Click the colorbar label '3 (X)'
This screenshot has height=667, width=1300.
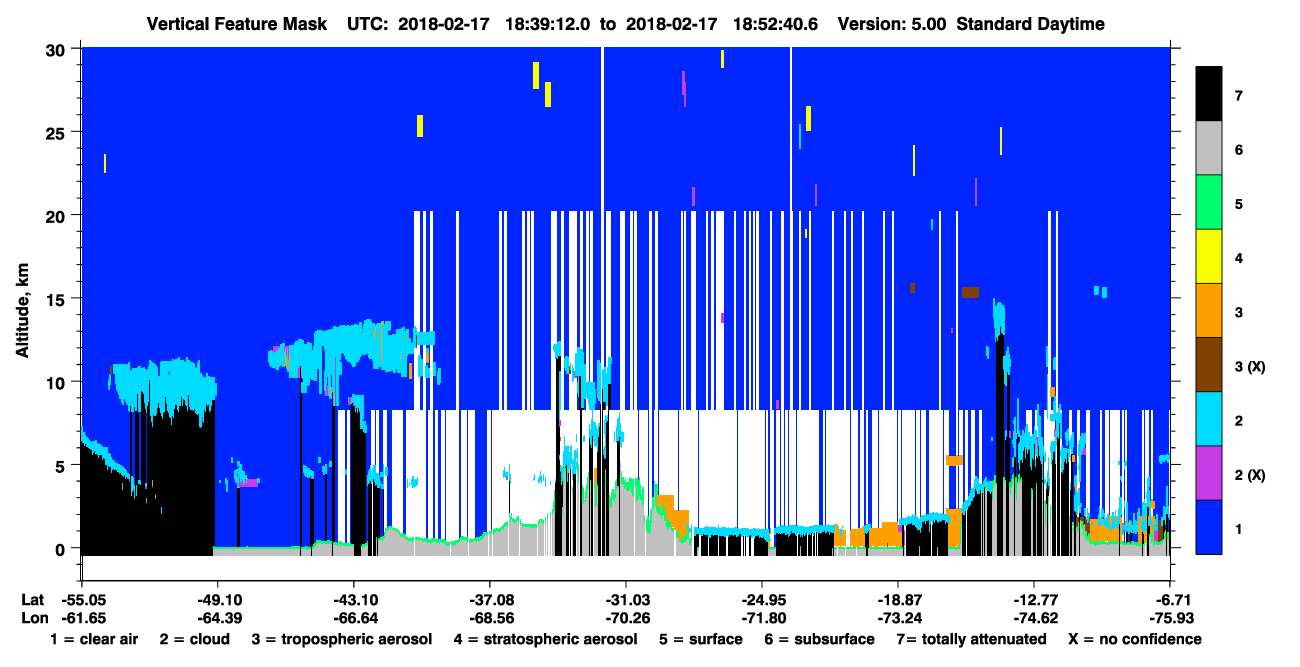[x=1250, y=366]
